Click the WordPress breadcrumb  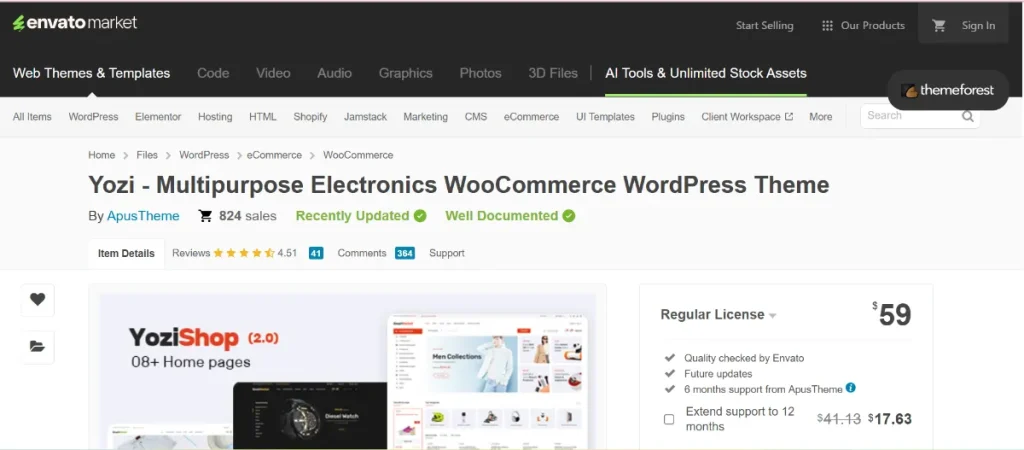pyautogui.click(x=204, y=155)
